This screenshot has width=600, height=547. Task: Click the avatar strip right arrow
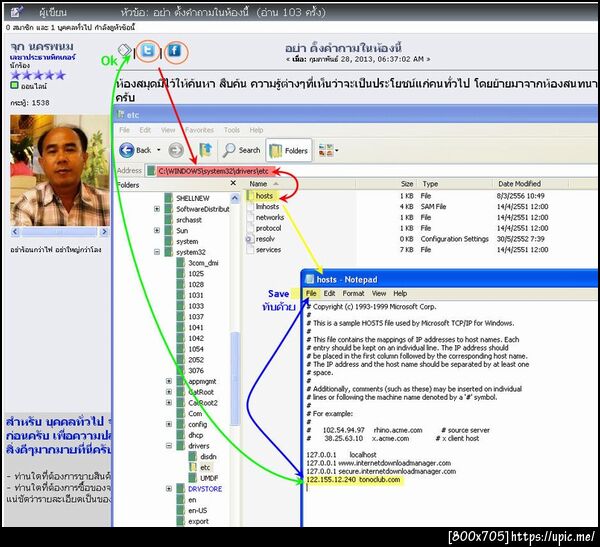pyautogui.click(x=104, y=232)
